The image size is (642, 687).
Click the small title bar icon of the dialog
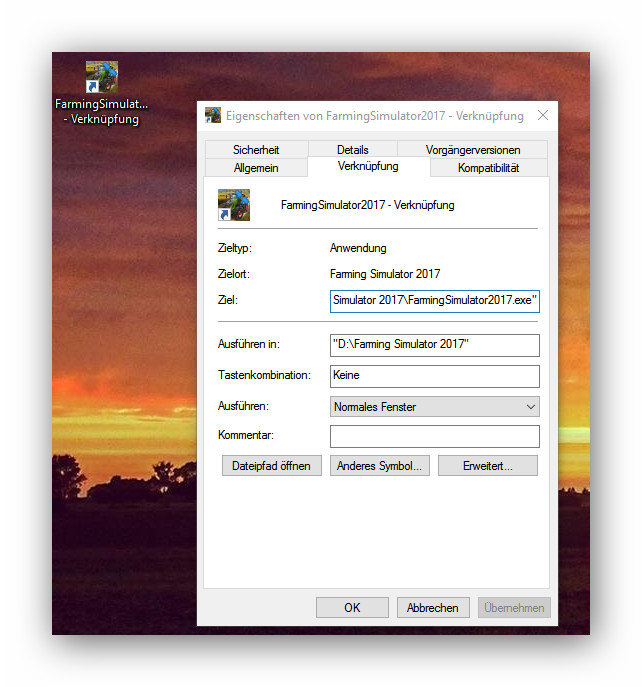(213, 115)
